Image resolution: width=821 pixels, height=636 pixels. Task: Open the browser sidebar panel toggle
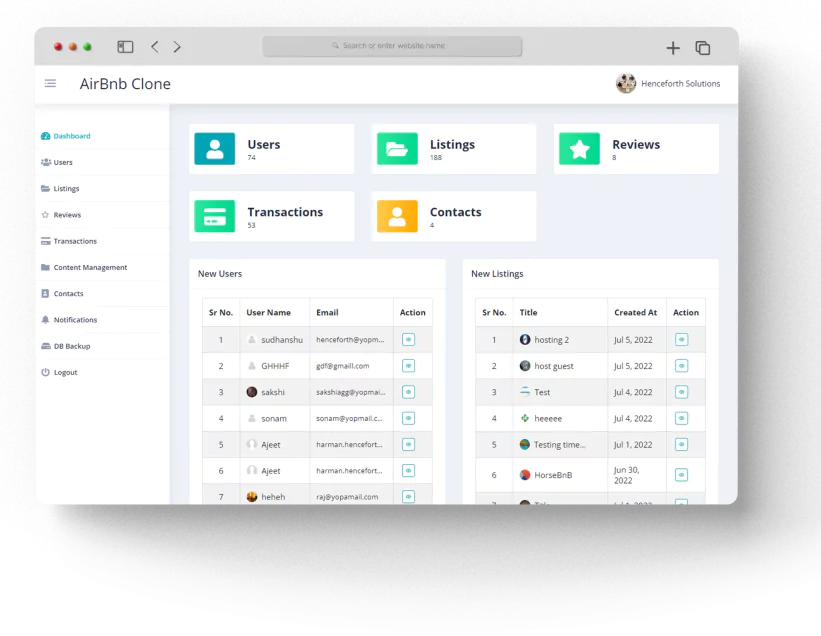click(x=124, y=46)
